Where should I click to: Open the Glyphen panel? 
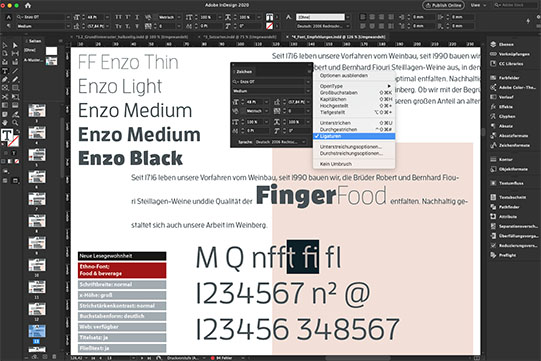(503, 117)
